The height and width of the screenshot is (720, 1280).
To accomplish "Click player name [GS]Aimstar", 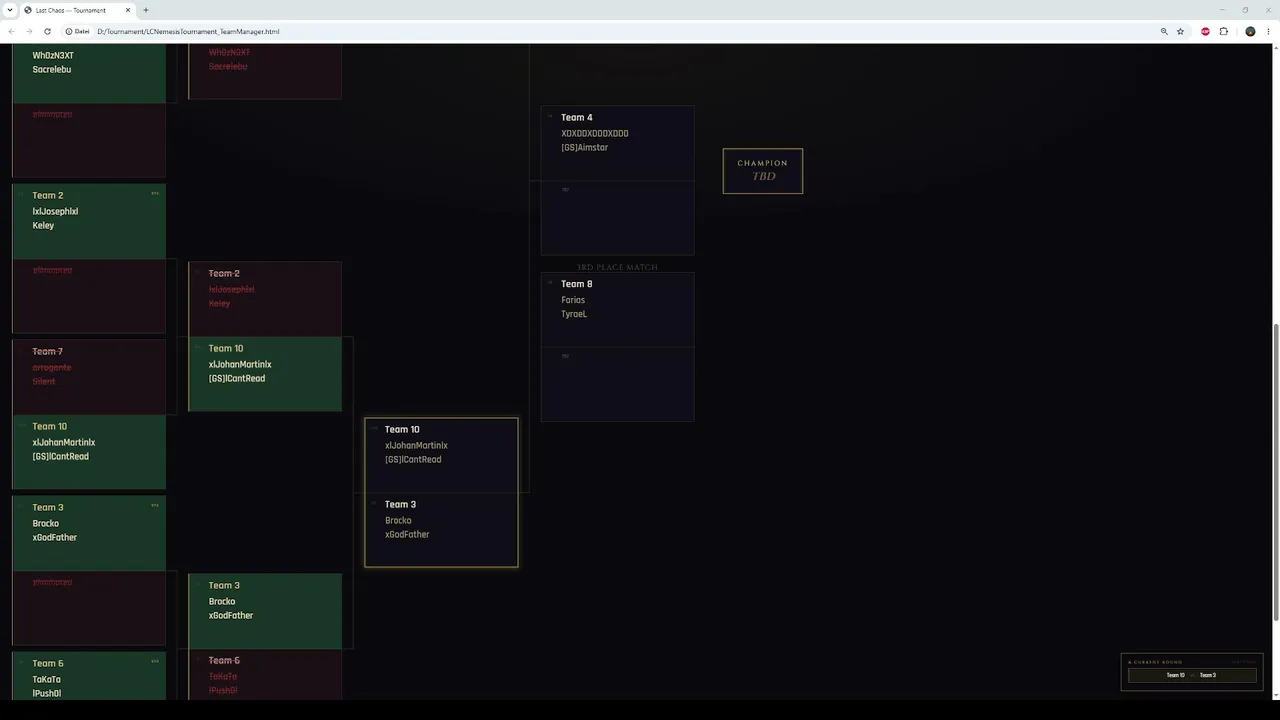I will tap(585, 147).
